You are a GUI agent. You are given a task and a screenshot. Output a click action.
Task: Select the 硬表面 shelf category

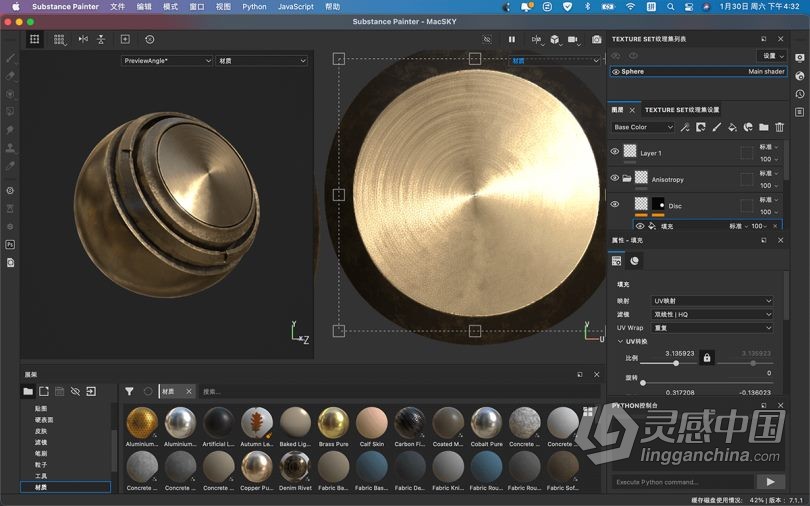[x=44, y=420]
